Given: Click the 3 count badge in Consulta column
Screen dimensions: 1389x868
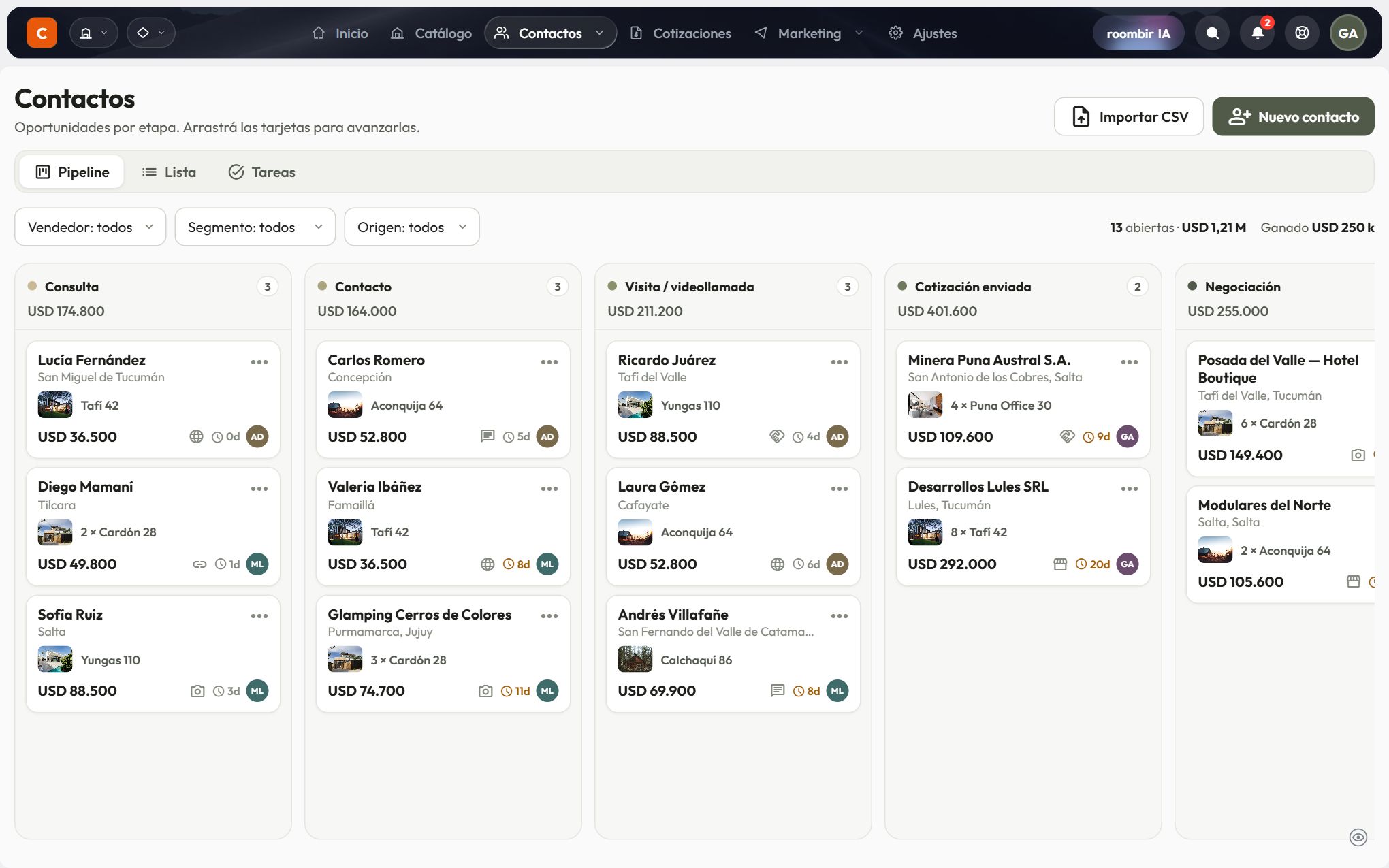Looking at the screenshot, I should pos(268,287).
